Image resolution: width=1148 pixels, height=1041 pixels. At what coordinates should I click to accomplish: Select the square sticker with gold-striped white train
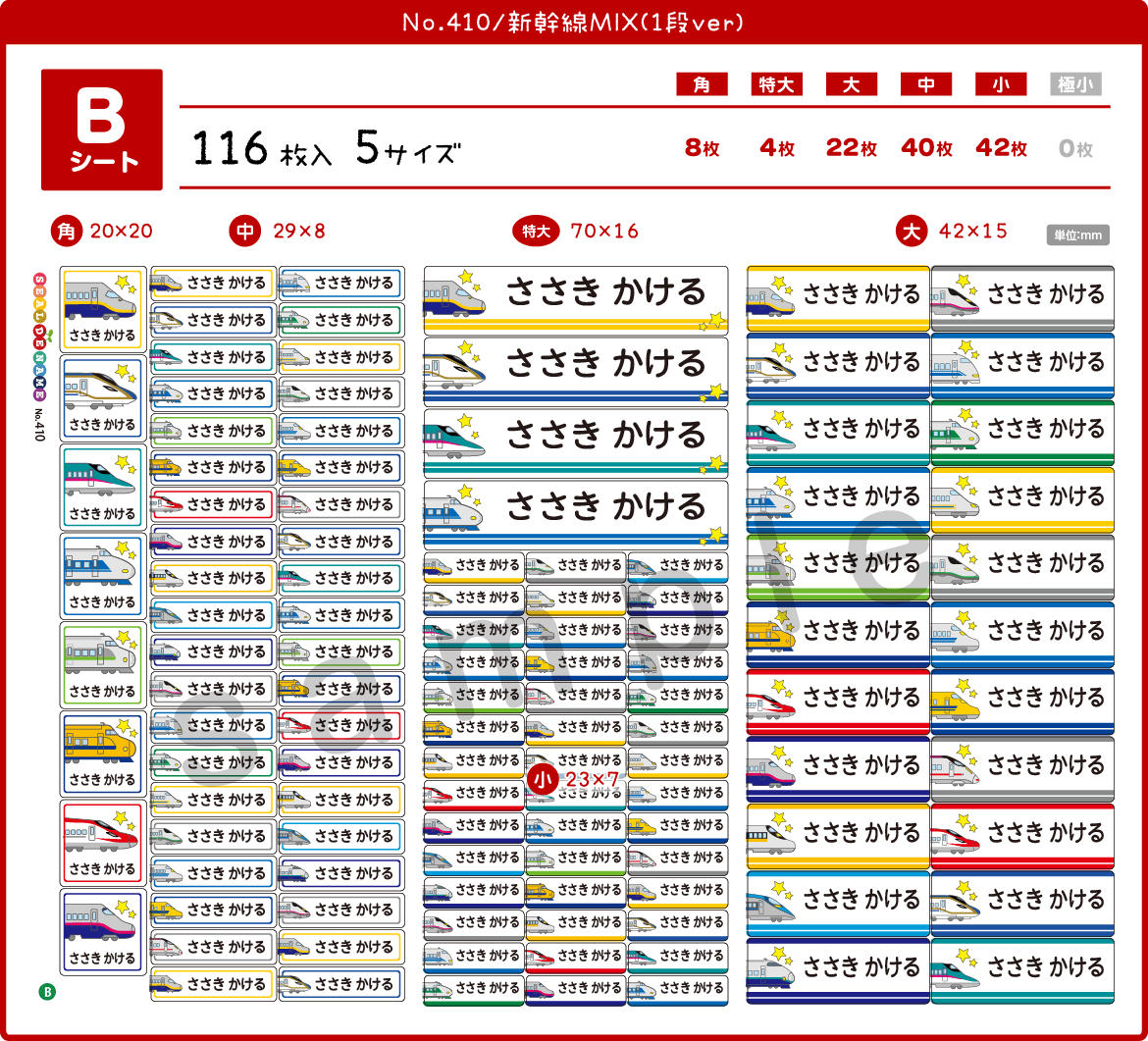102,398
